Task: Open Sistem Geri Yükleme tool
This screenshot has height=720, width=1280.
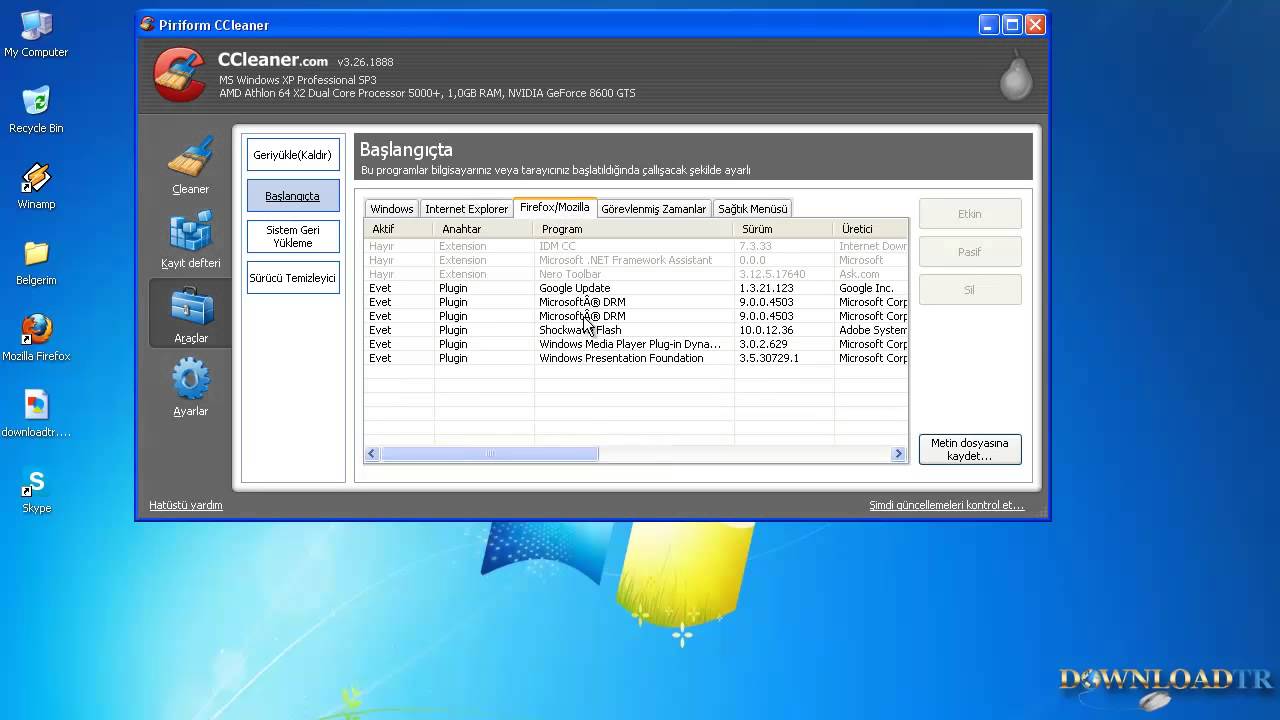Action: [x=293, y=236]
